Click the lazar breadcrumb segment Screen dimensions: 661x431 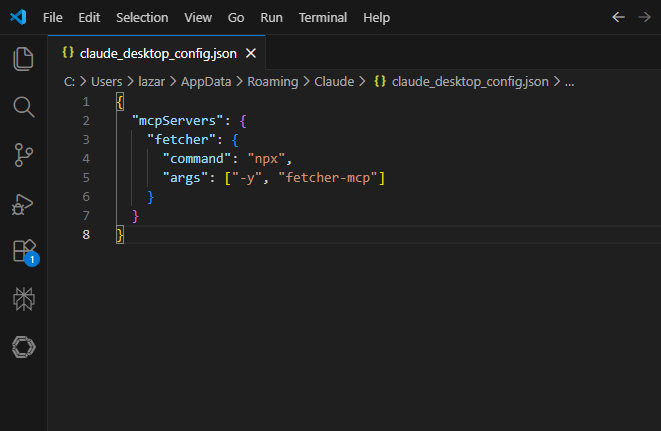tap(152, 81)
